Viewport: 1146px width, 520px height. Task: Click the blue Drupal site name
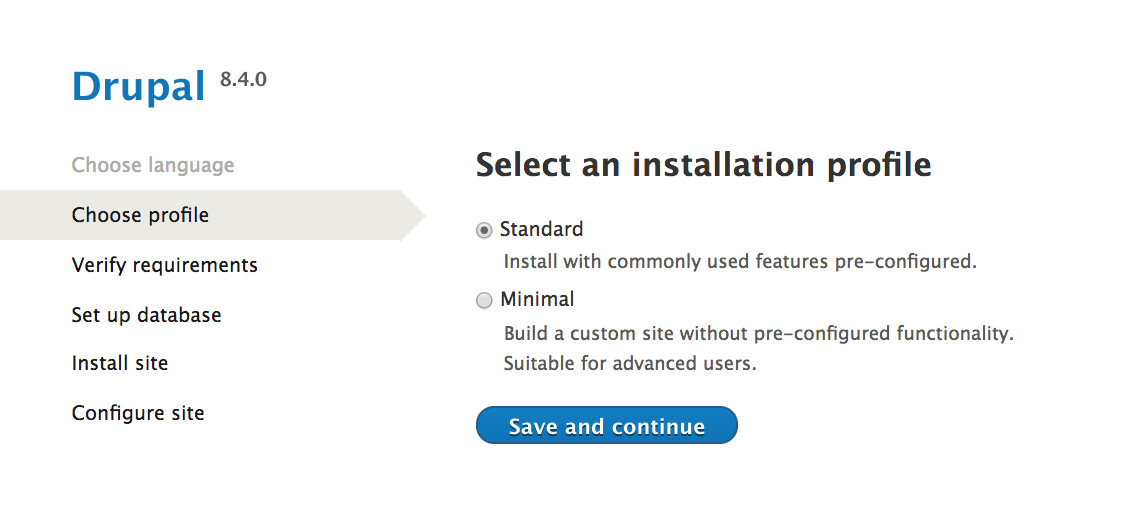click(138, 87)
